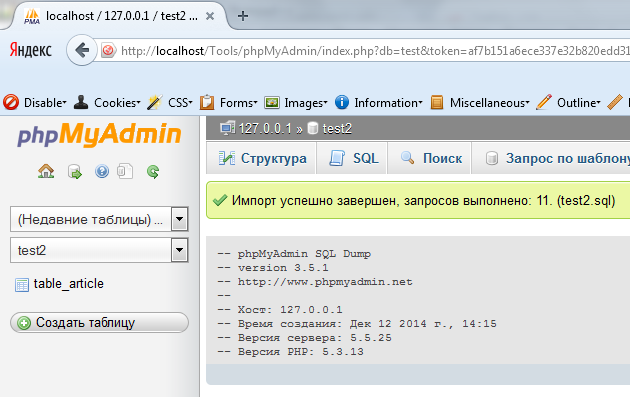Click the Disable toolbar icon

(x=11, y=102)
